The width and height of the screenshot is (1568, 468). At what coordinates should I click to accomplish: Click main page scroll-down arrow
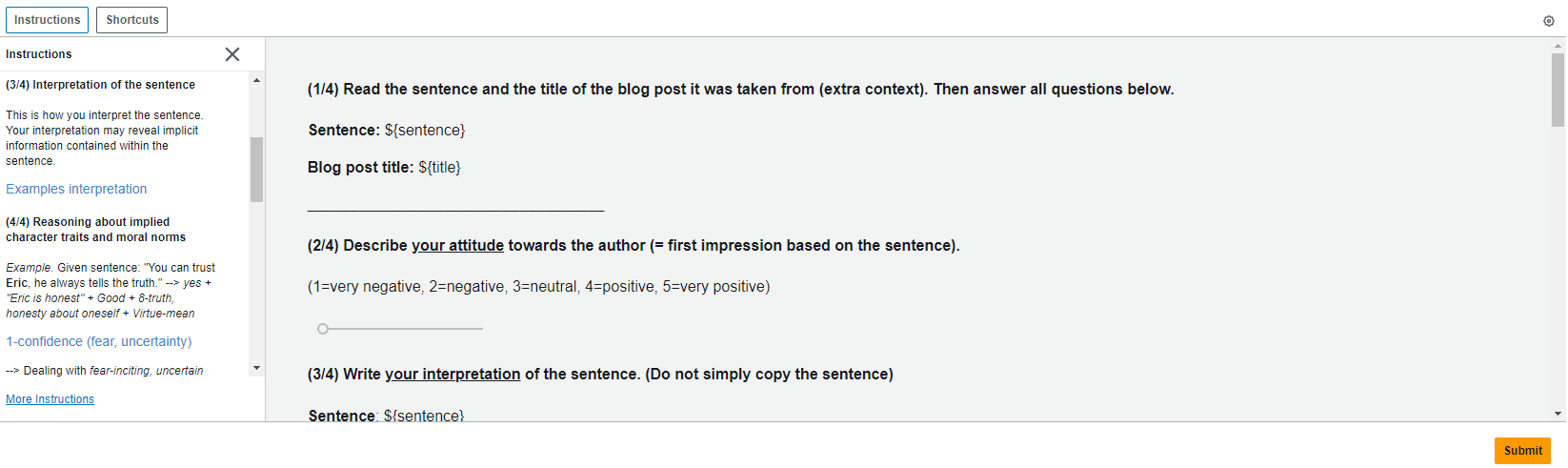coord(1558,414)
